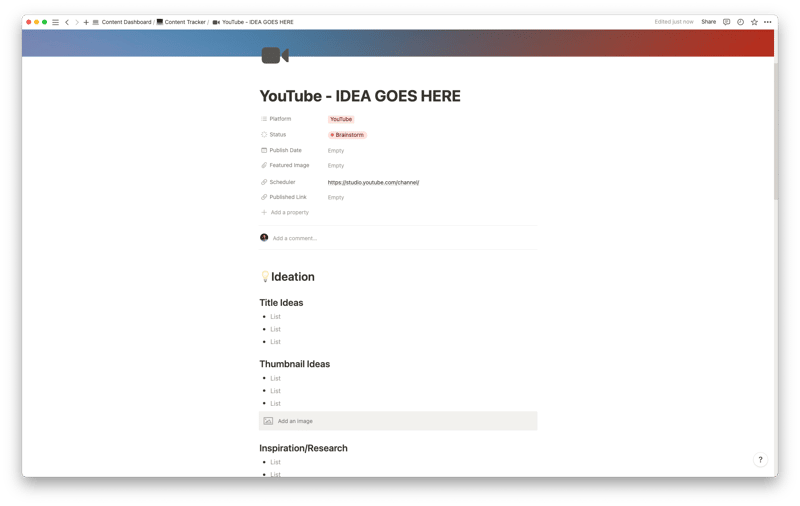The width and height of the screenshot is (800, 506).
Task: Click third List bullet under Title Ideas
Action: pos(276,342)
